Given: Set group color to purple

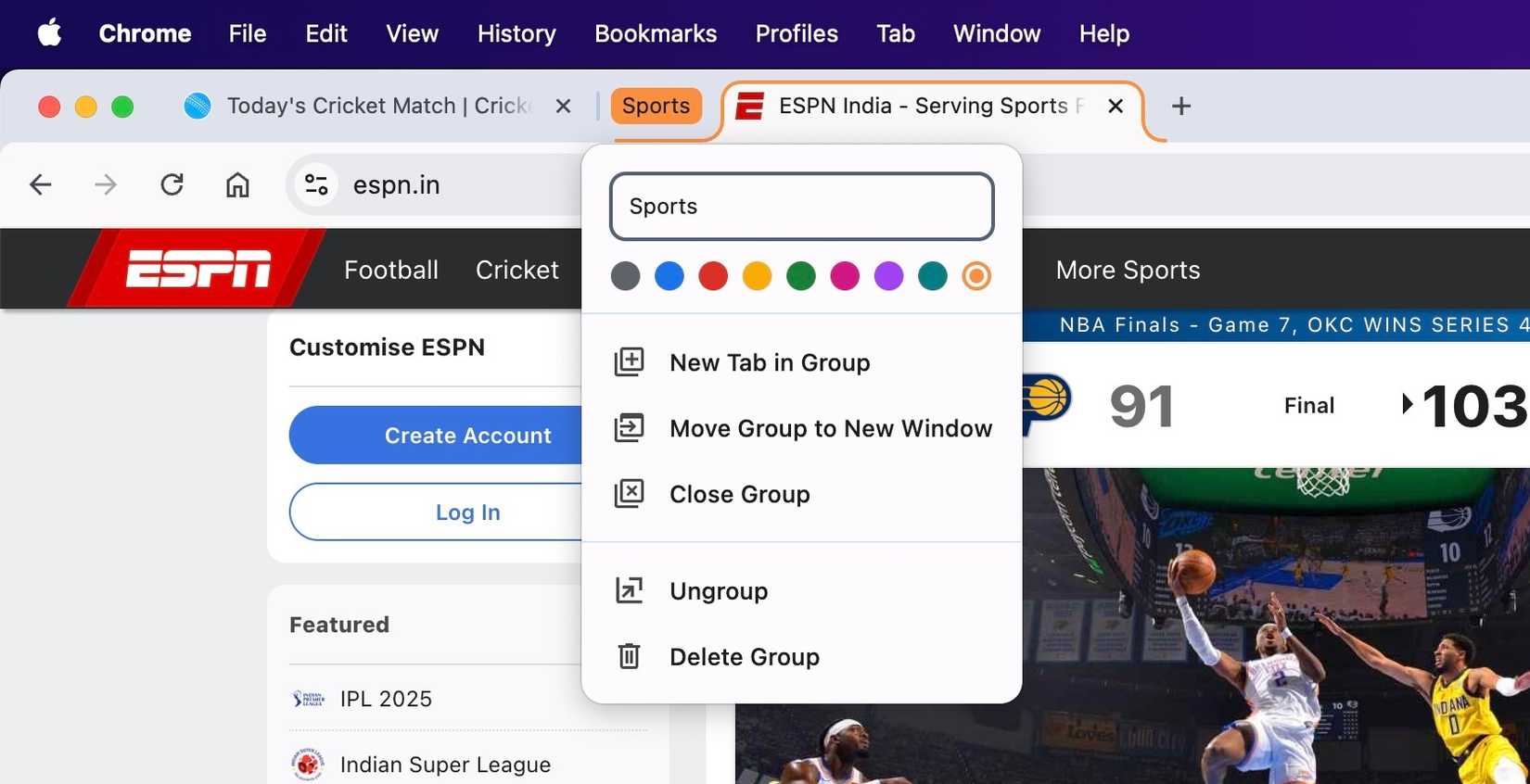Looking at the screenshot, I should point(888,275).
